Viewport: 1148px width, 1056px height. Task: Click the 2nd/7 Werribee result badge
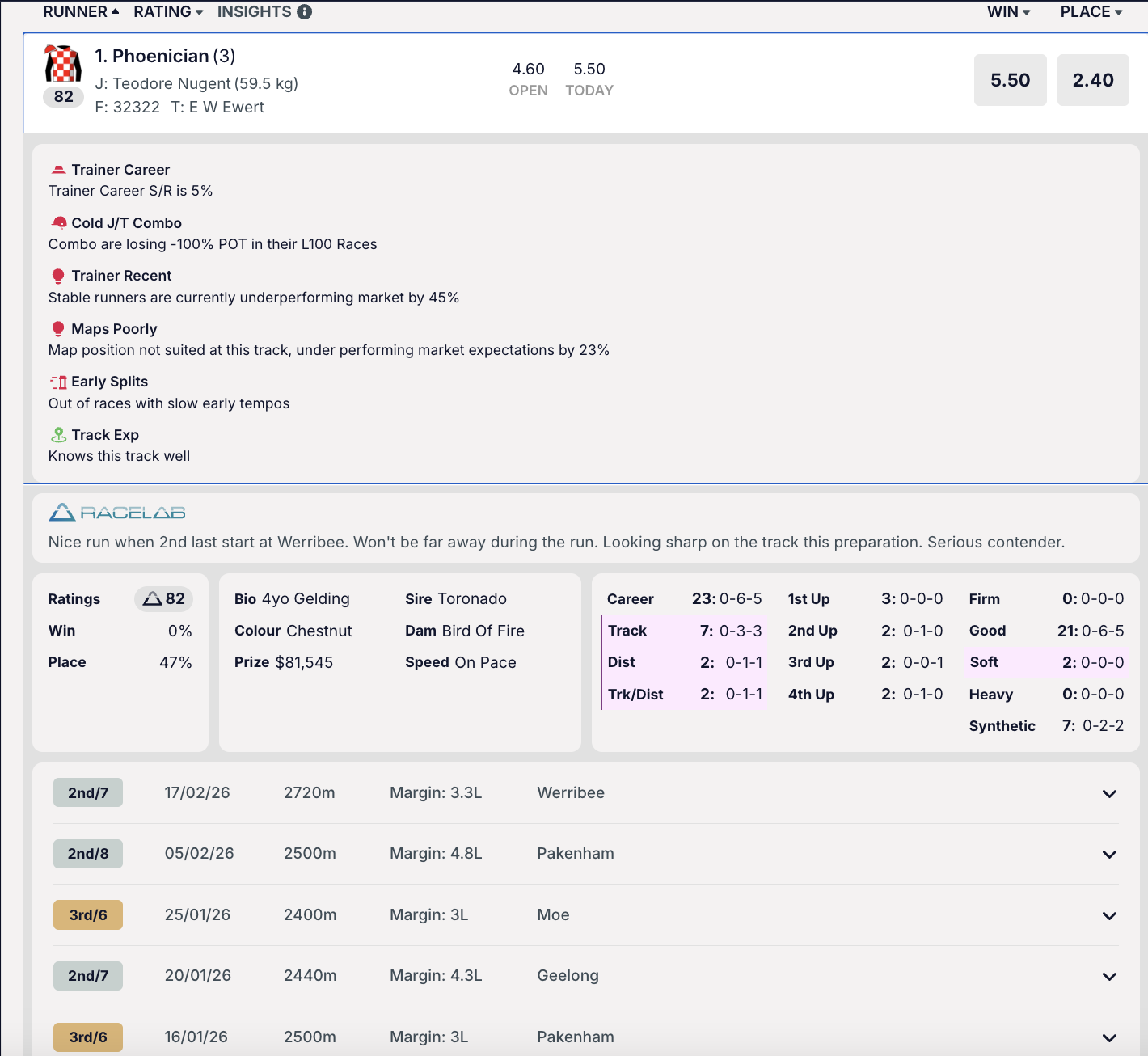click(88, 792)
